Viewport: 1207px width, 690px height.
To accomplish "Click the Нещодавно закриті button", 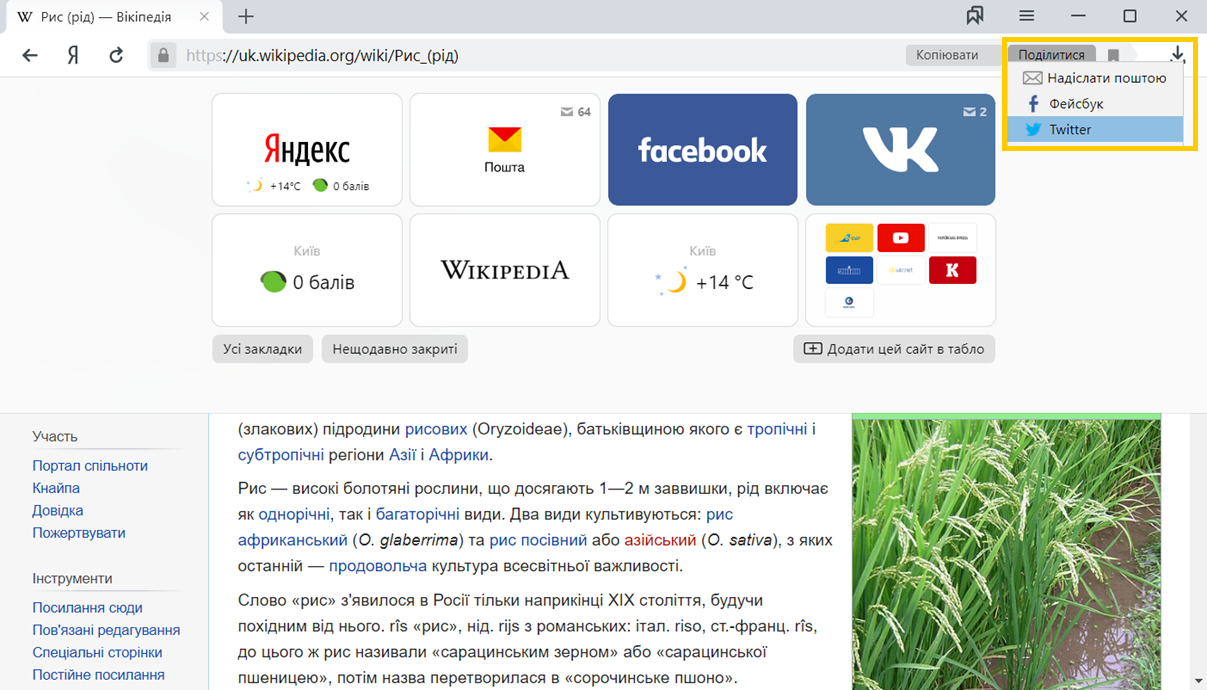I will tap(395, 349).
